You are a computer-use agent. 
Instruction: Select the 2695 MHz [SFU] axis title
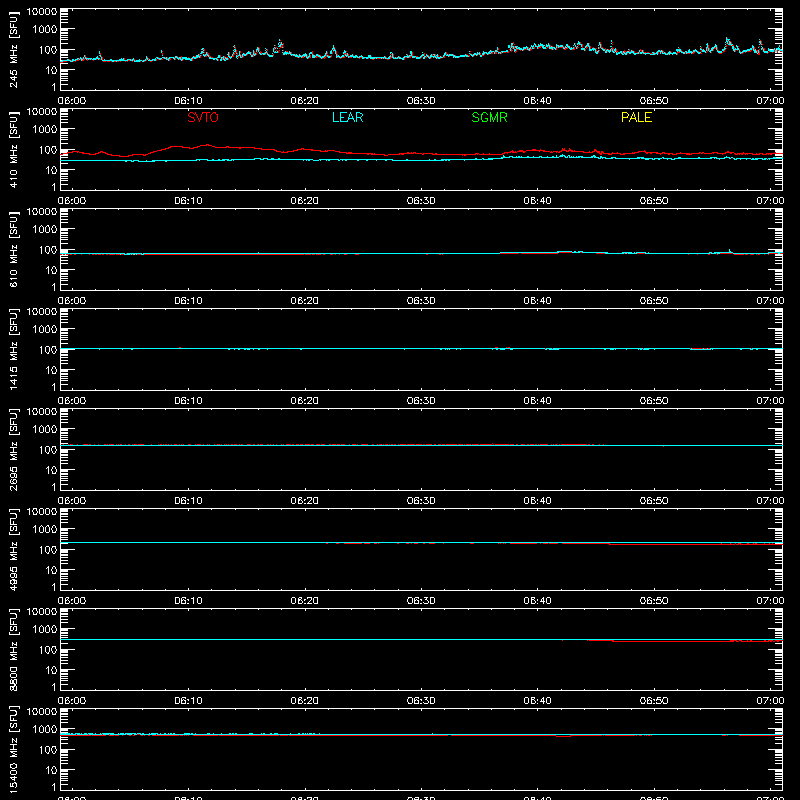pyautogui.click(x=14, y=449)
